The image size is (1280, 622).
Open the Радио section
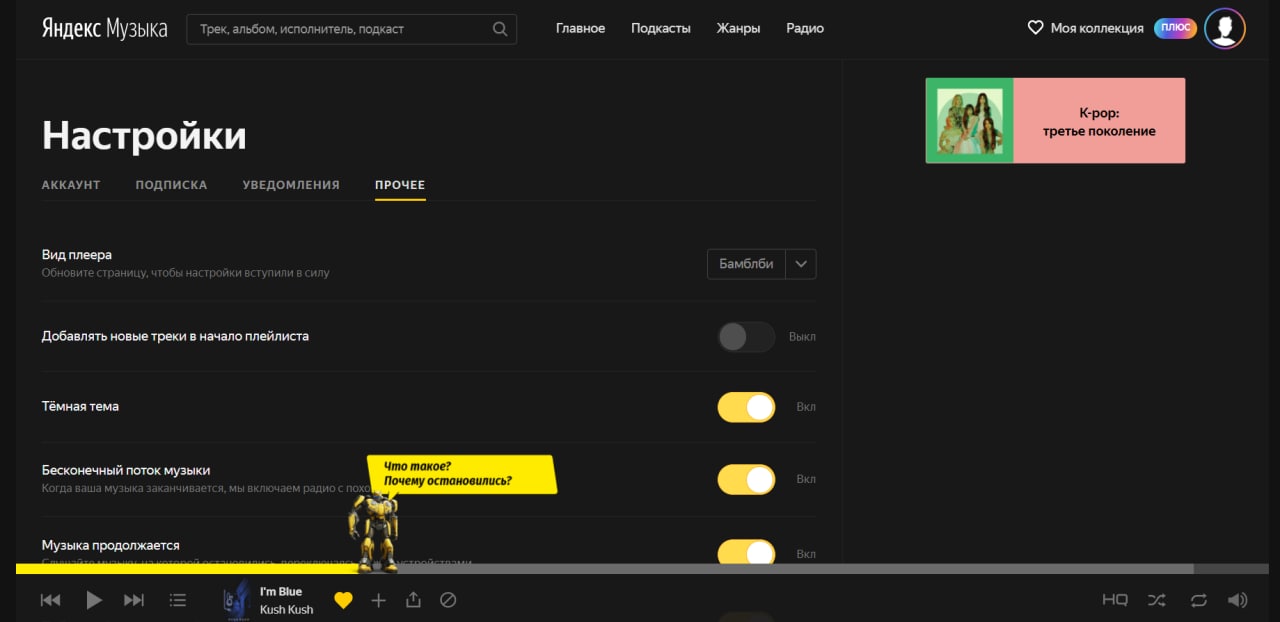(805, 28)
